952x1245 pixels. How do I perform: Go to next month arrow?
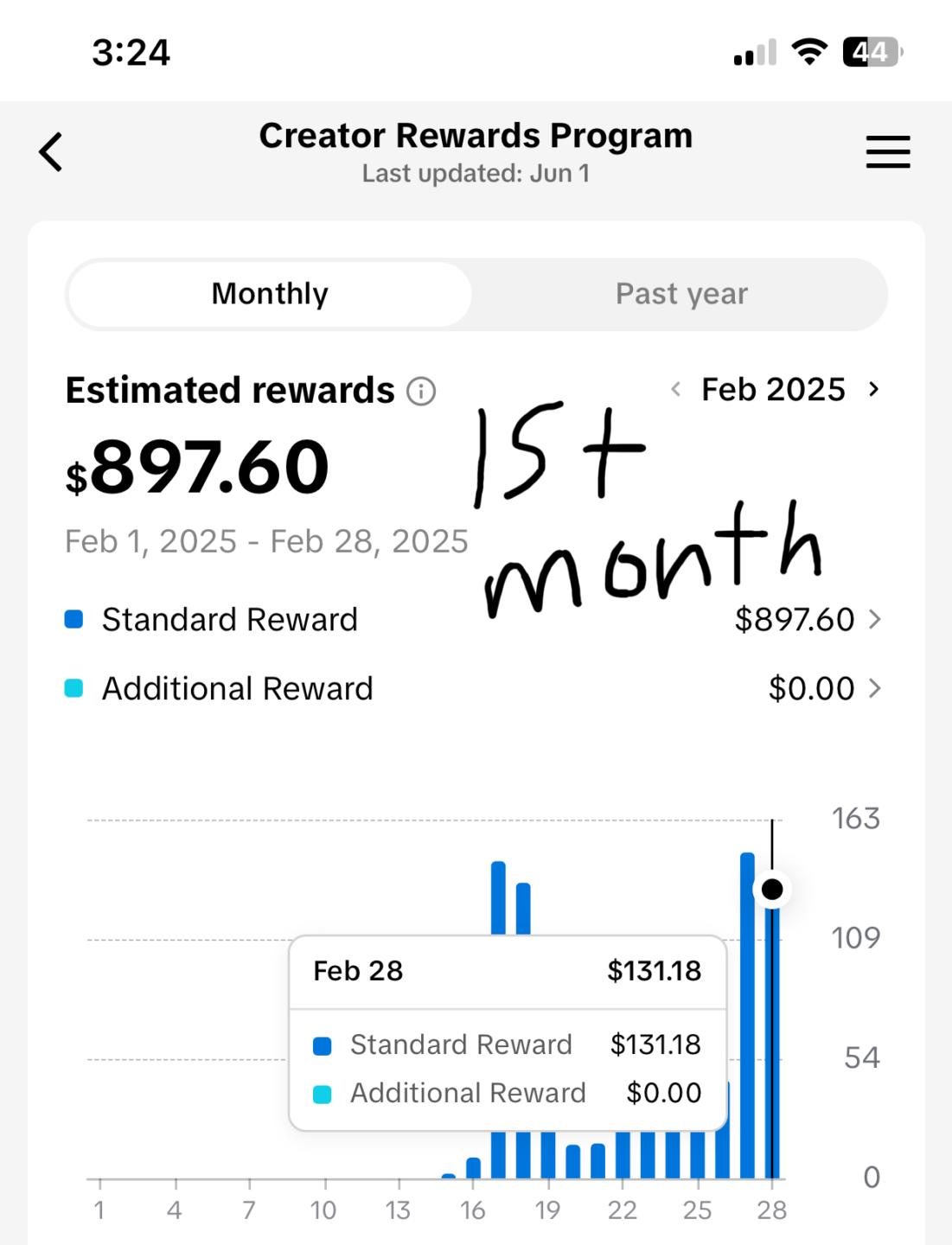[873, 390]
